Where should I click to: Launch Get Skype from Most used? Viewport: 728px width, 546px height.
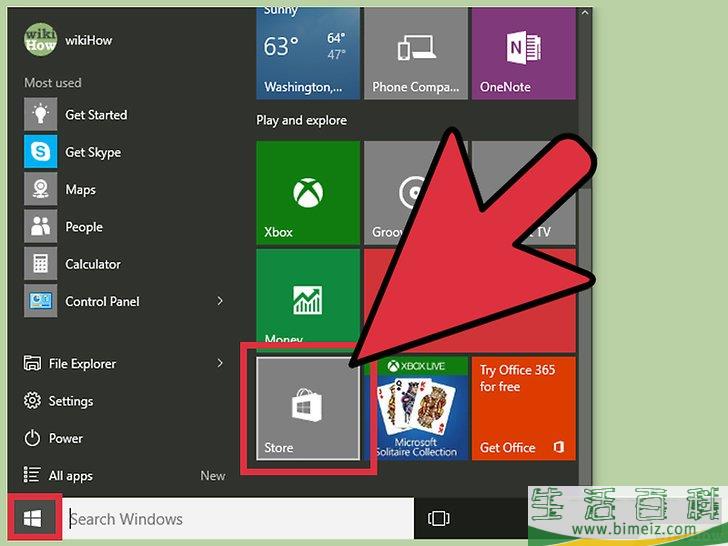click(92, 152)
